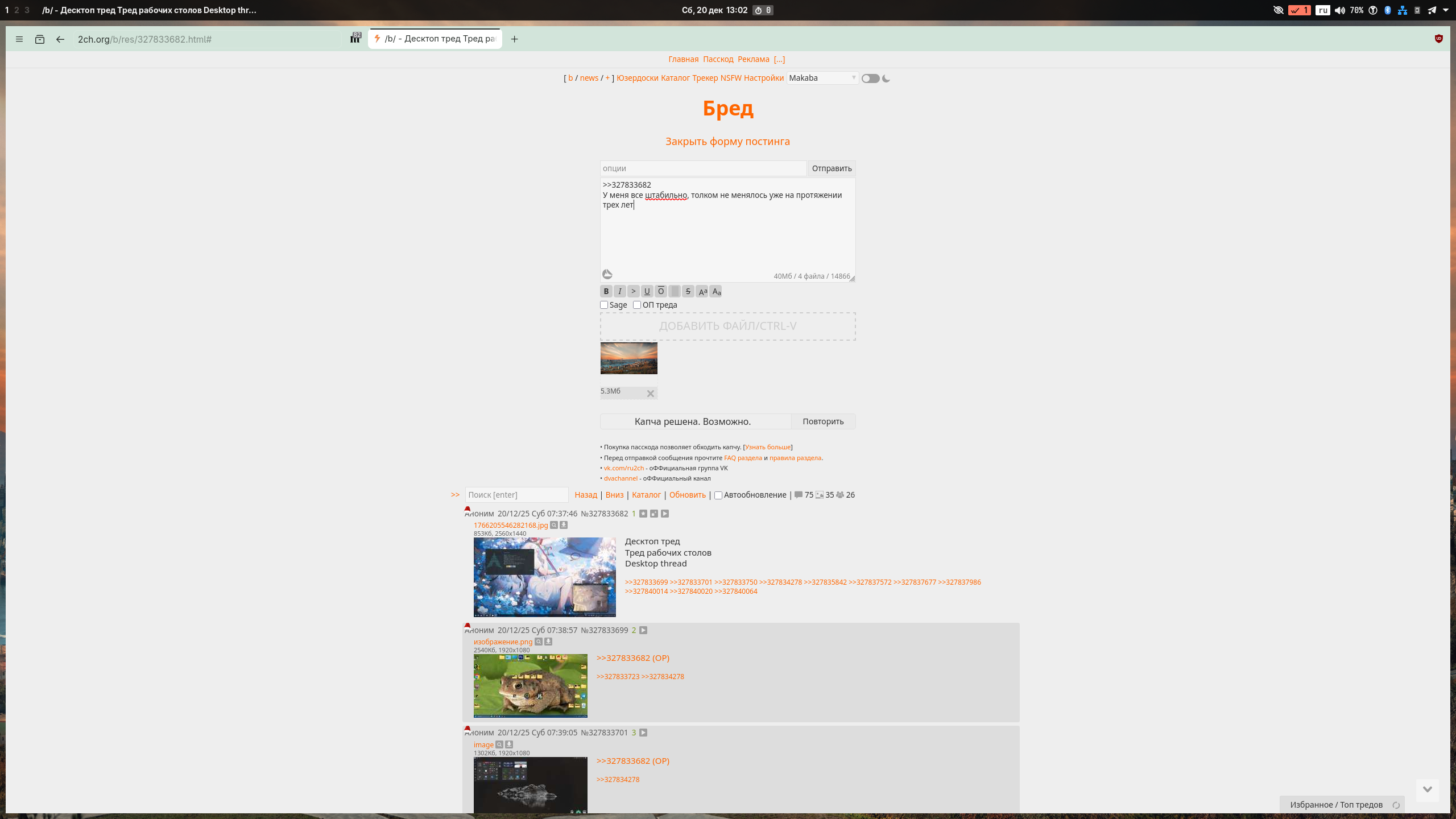Enable Автообновление checkbox
Screen dimensions: 1456x819
click(x=718, y=495)
